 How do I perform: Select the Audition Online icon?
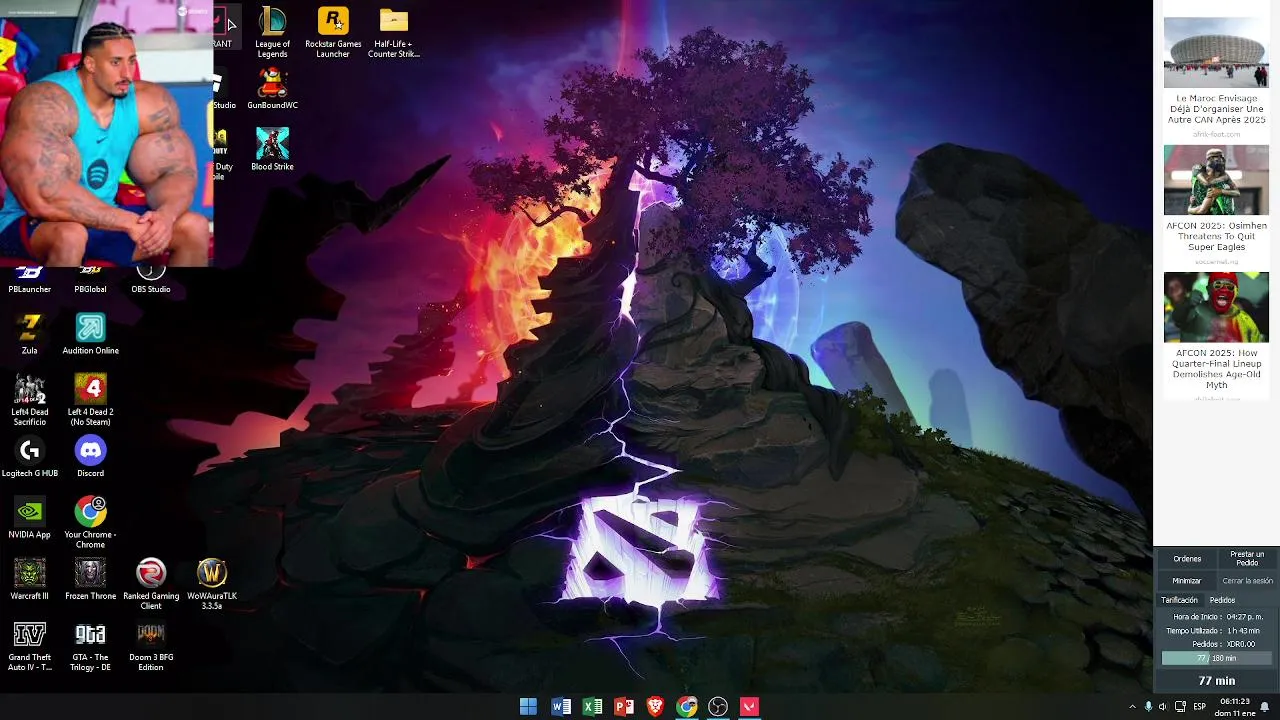pos(90,334)
